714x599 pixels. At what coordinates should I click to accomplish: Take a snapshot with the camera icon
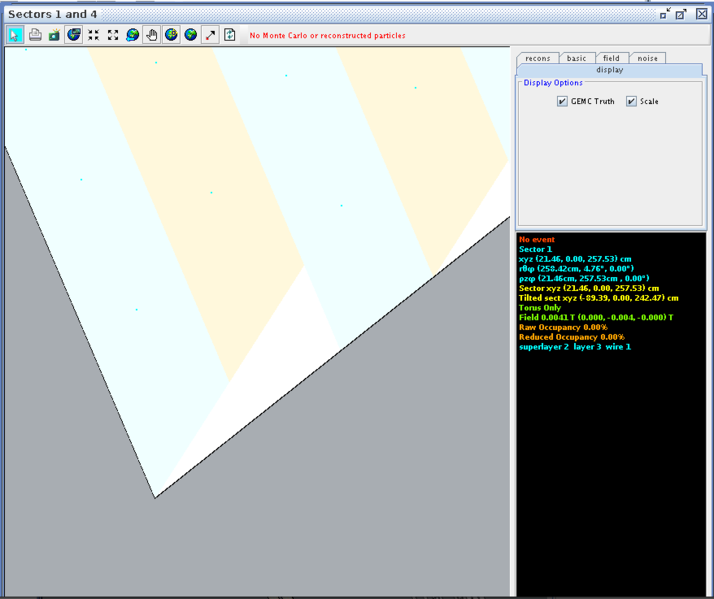click(55, 35)
